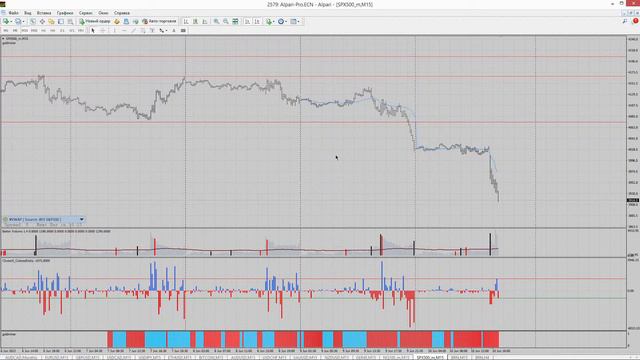Toggle the Авто-торговля button
The width and height of the screenshot is (640, 360).
pos(159,21)
